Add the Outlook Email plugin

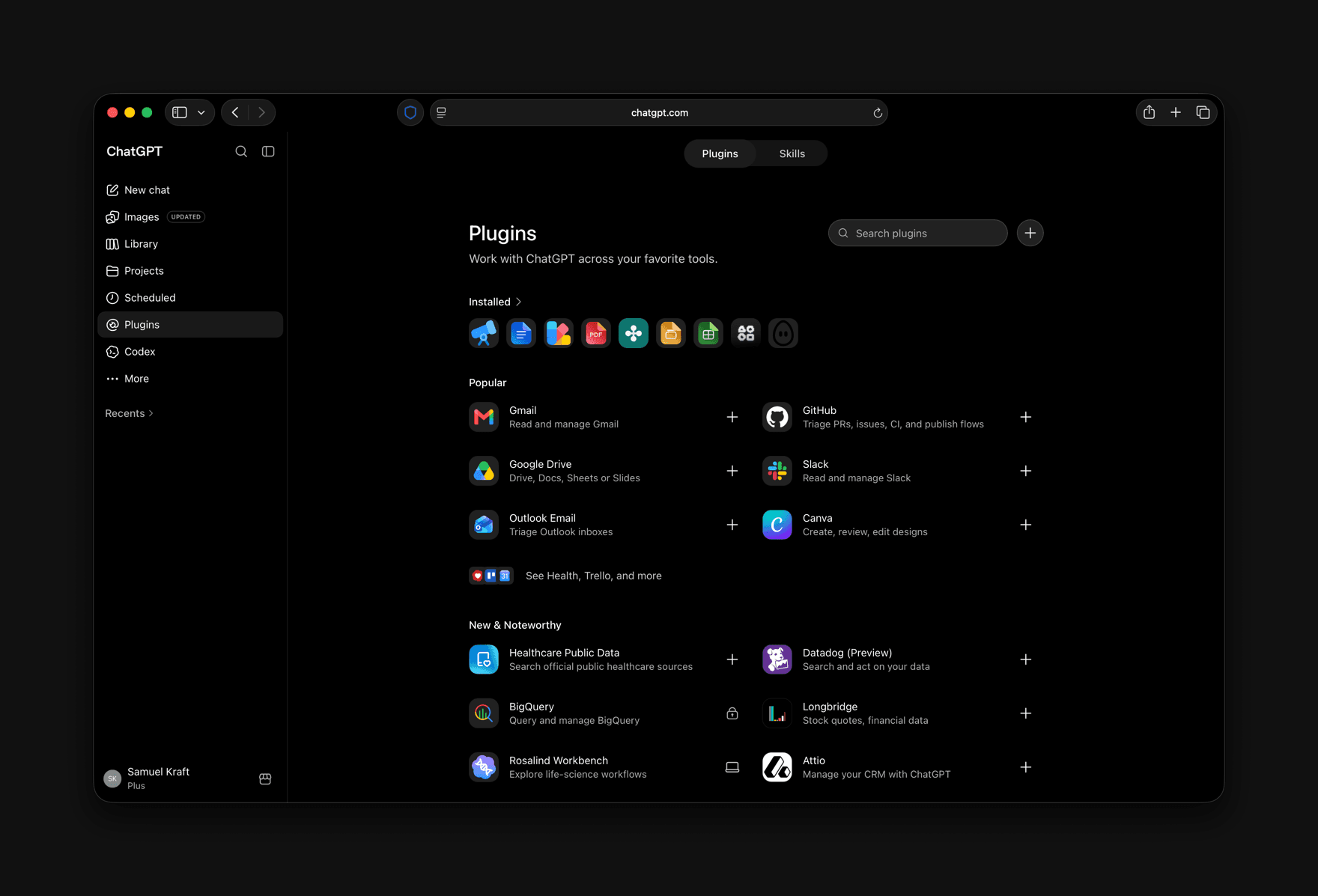(x=732, y=525)
